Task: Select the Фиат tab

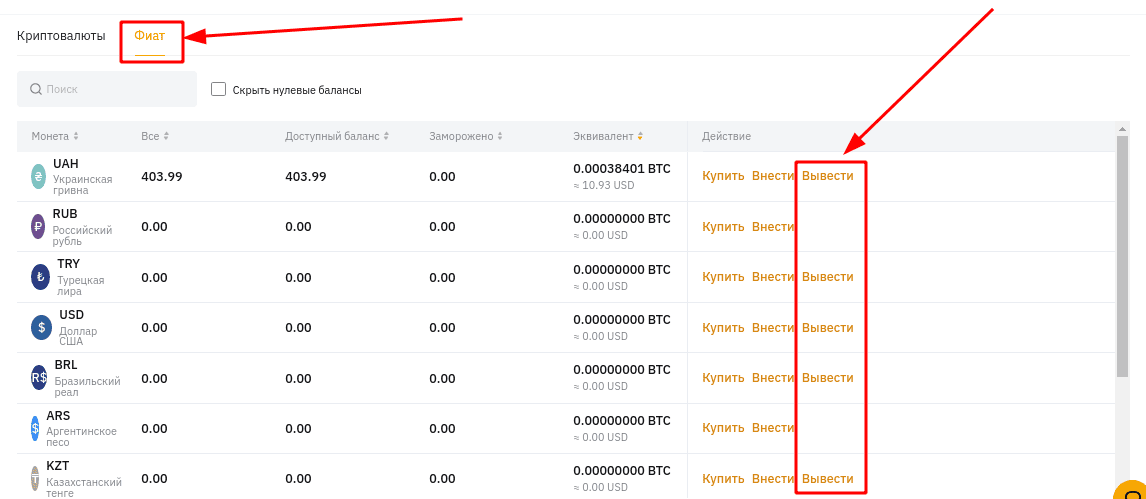Action: (150, 36)
